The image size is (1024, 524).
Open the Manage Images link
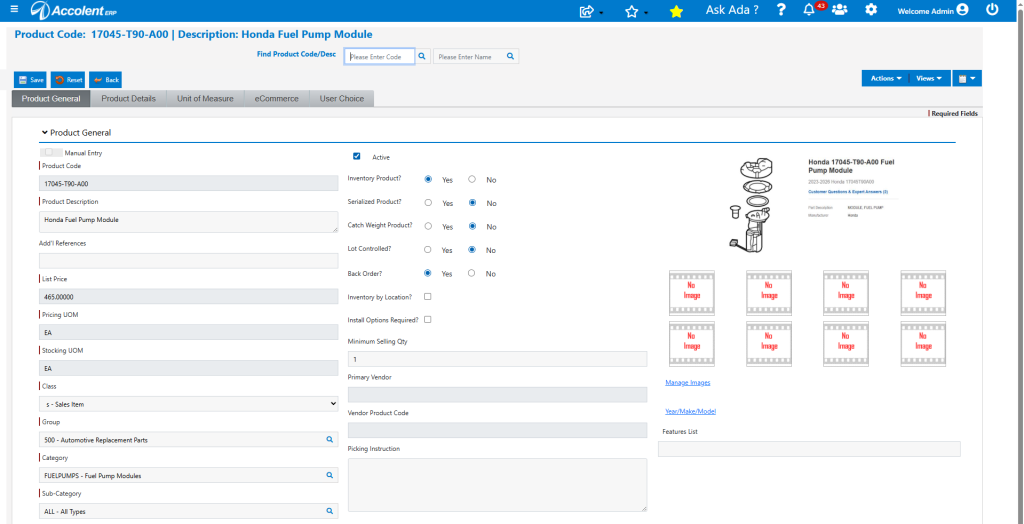[688, 383]
